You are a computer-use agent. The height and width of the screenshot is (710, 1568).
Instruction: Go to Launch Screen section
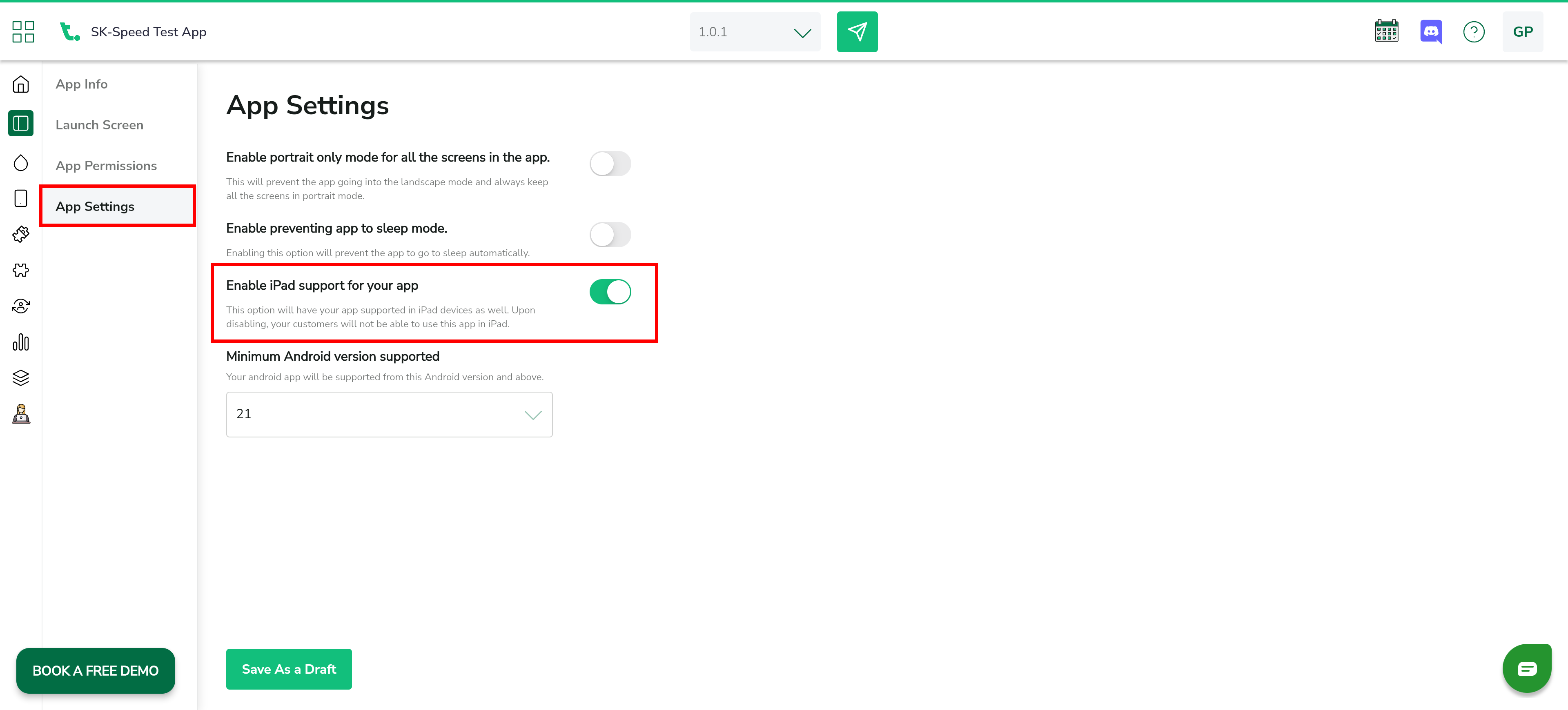point(99,125)
